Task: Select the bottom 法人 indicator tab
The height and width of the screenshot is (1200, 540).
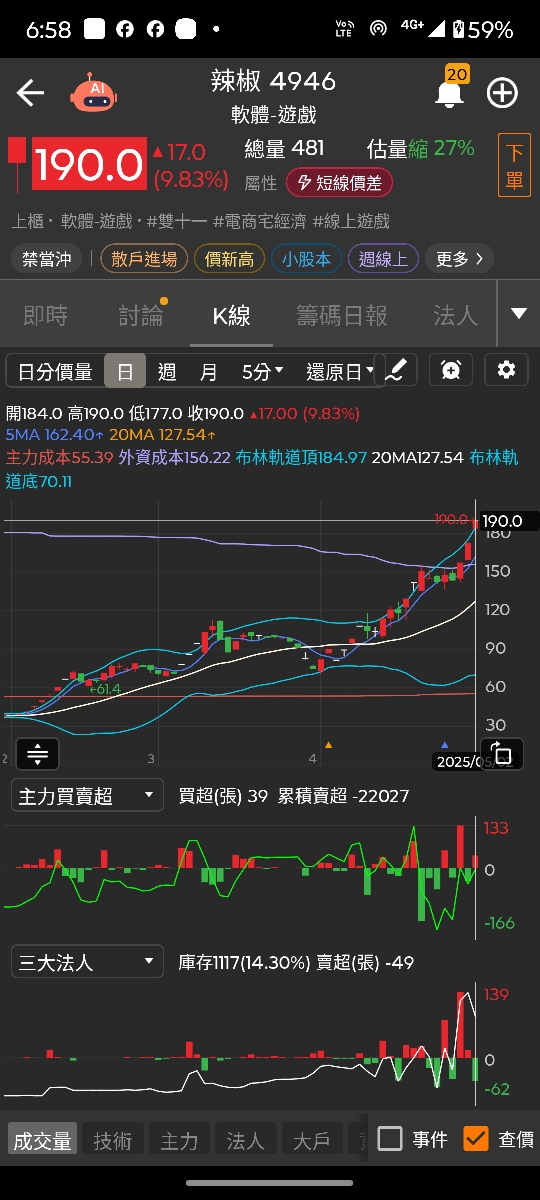Action: point(245,1141)
